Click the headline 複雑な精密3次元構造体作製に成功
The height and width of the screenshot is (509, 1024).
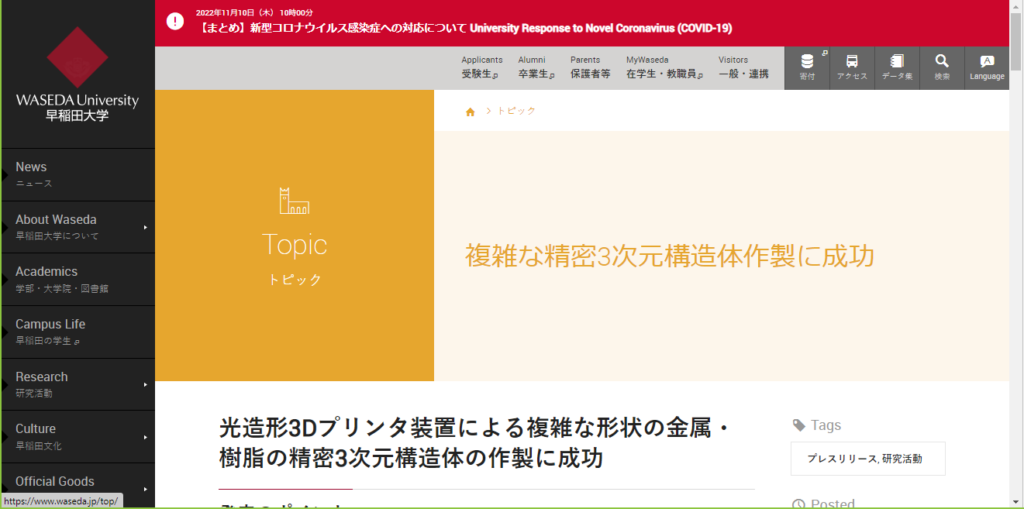[x=669, y=257]
